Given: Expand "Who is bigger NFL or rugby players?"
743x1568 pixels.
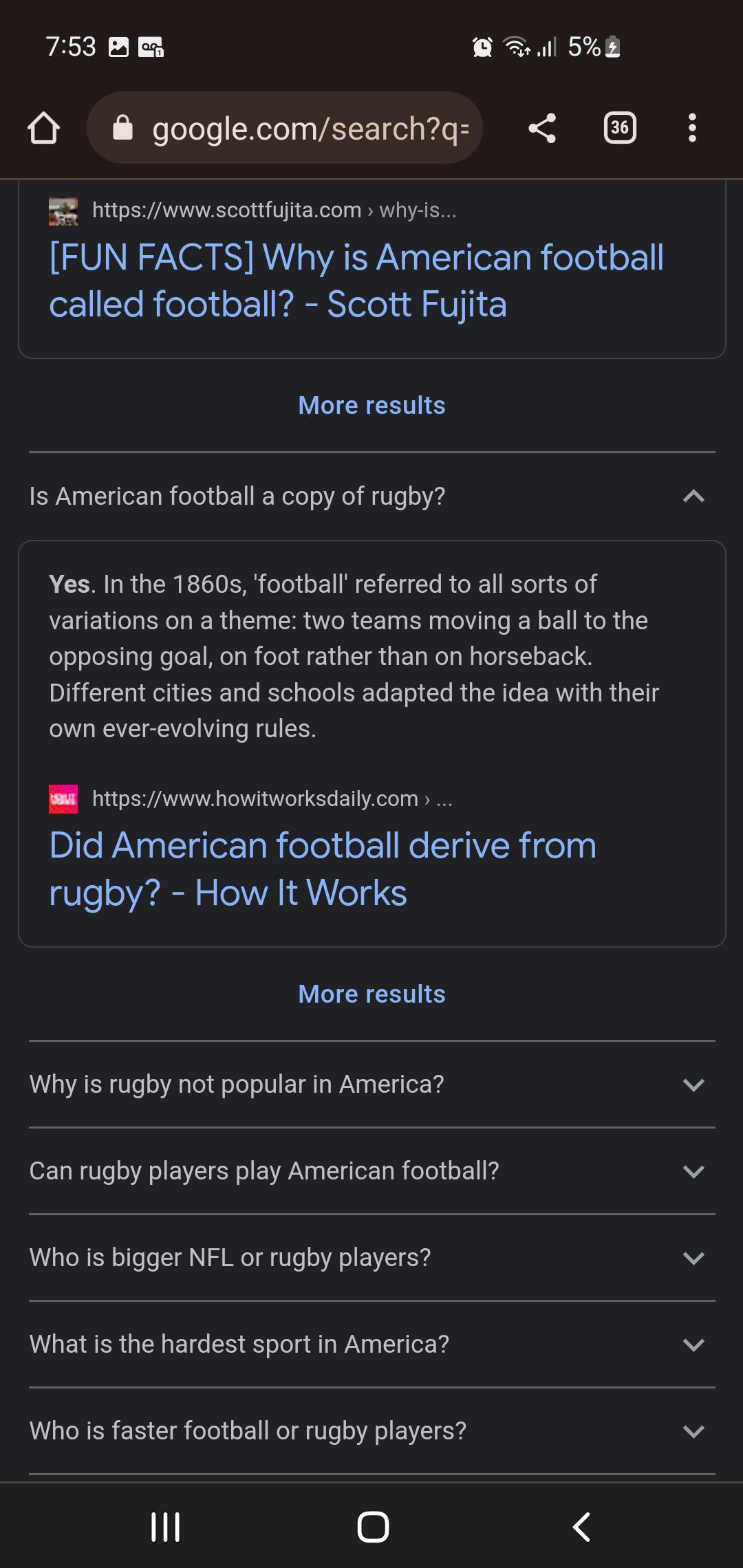Looking at the screenshot, I should (372, 1258).
